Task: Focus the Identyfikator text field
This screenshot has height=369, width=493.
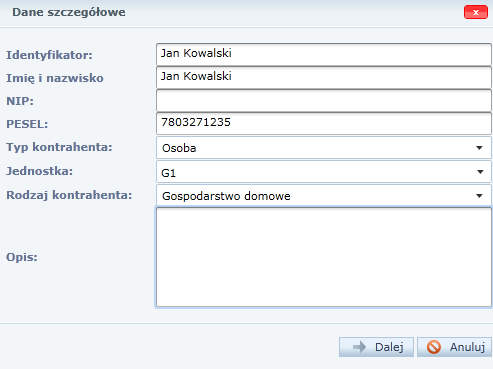Action: coord(324,54)
